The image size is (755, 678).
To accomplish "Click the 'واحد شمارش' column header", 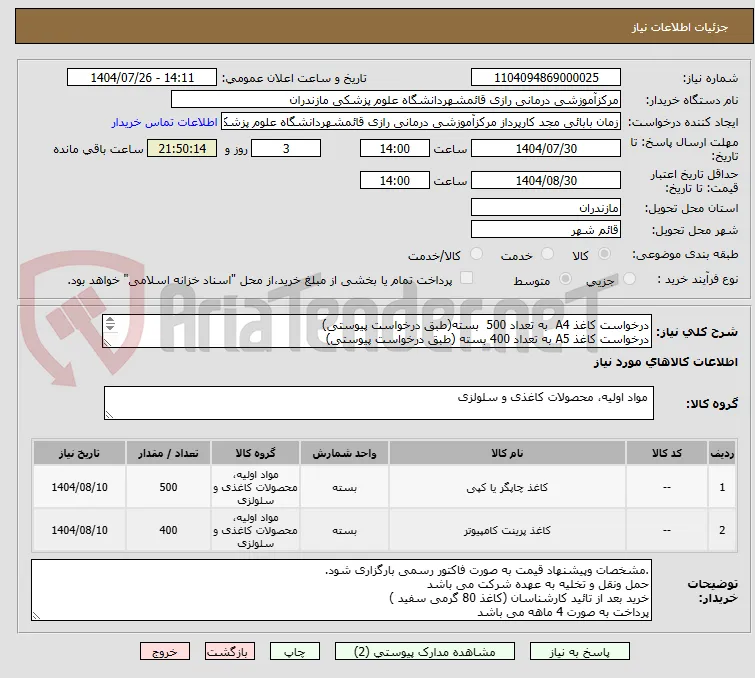I will tap(344, 453).
